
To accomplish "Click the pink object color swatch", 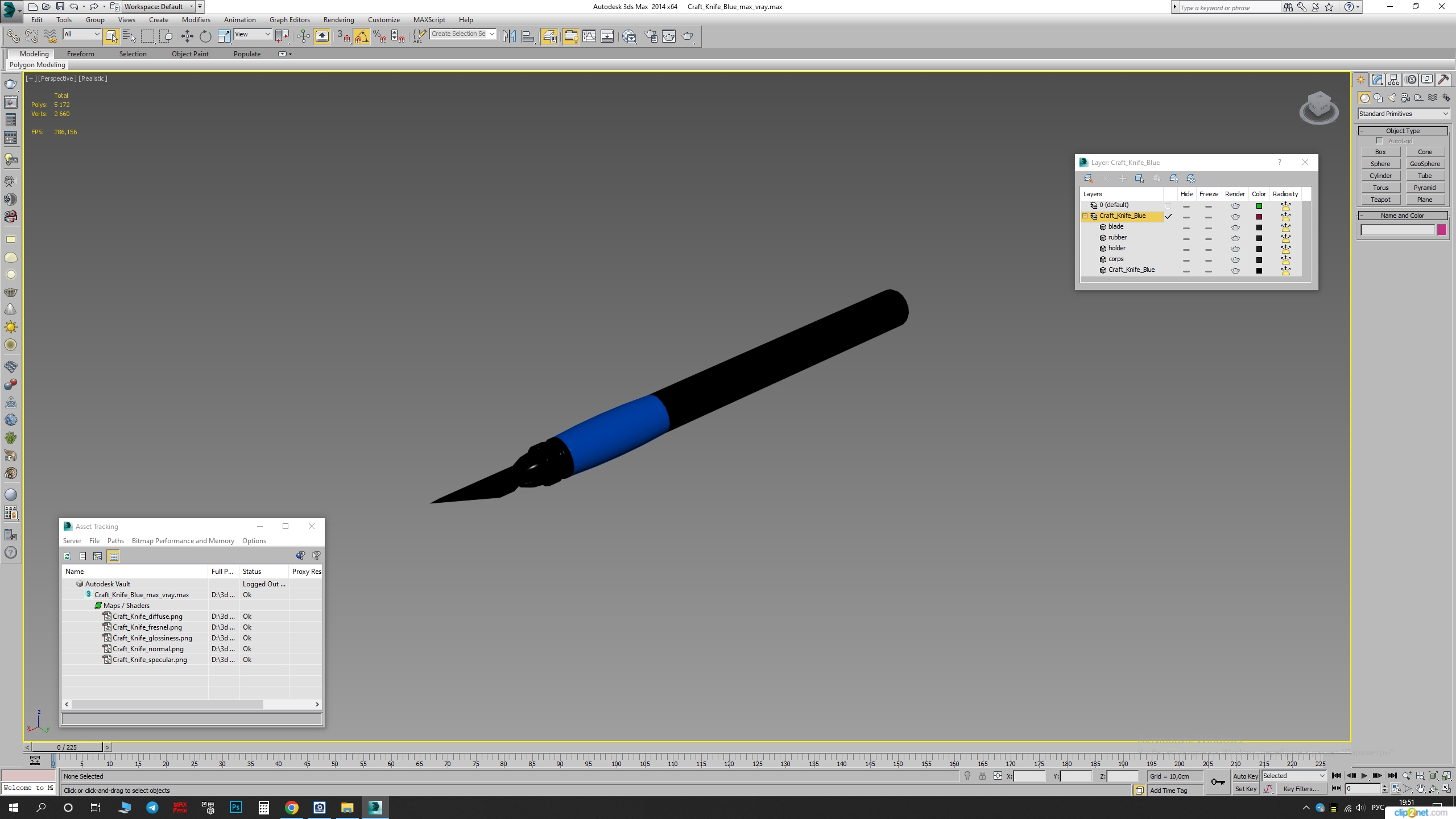I will coord(1442,230).
